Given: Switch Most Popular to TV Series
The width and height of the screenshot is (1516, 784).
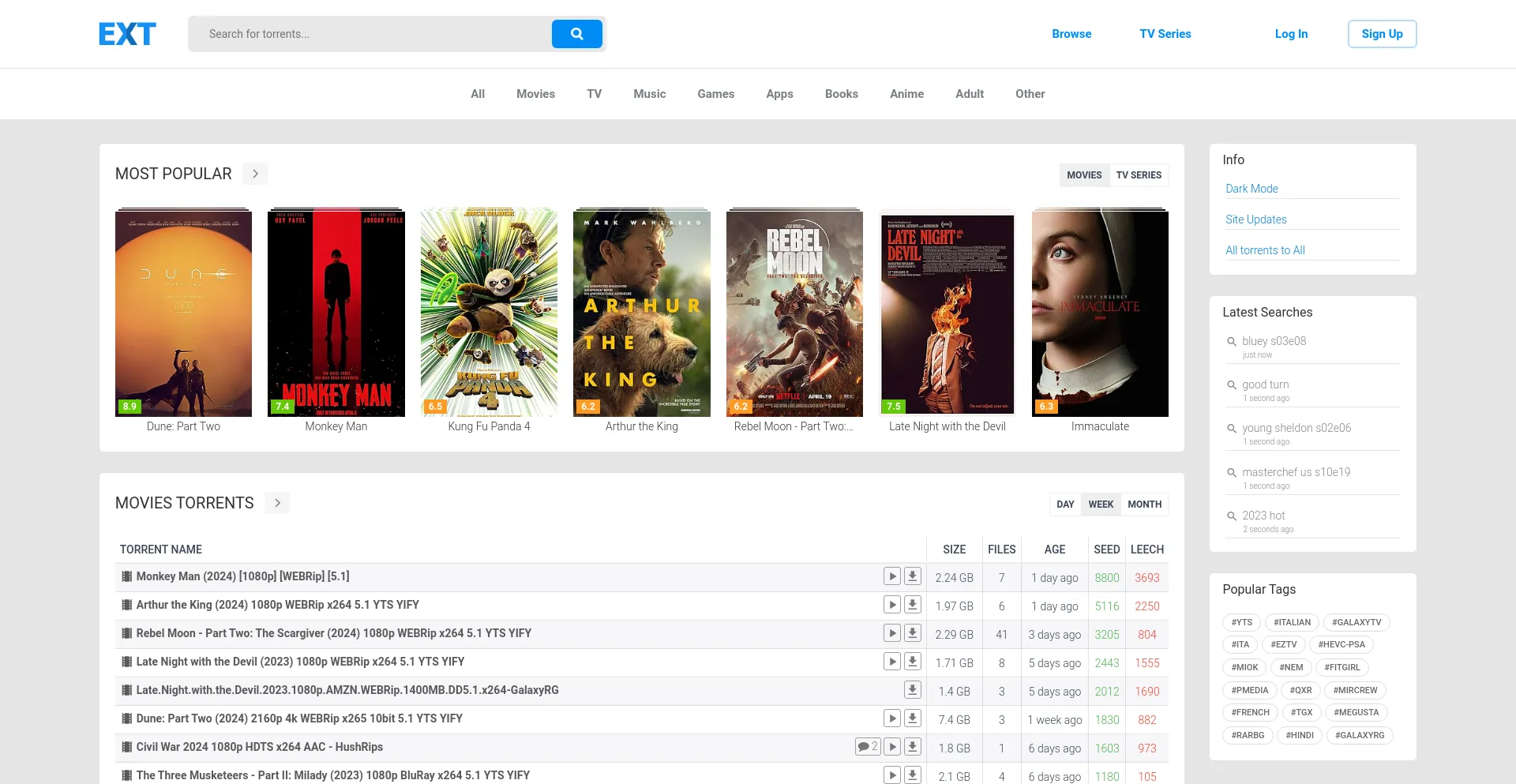Looking at the screenshot, I should tap(1139, 175).
